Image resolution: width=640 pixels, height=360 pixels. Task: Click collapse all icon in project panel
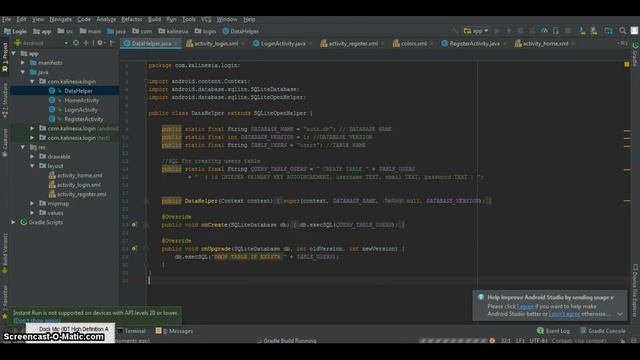point(86,43)
